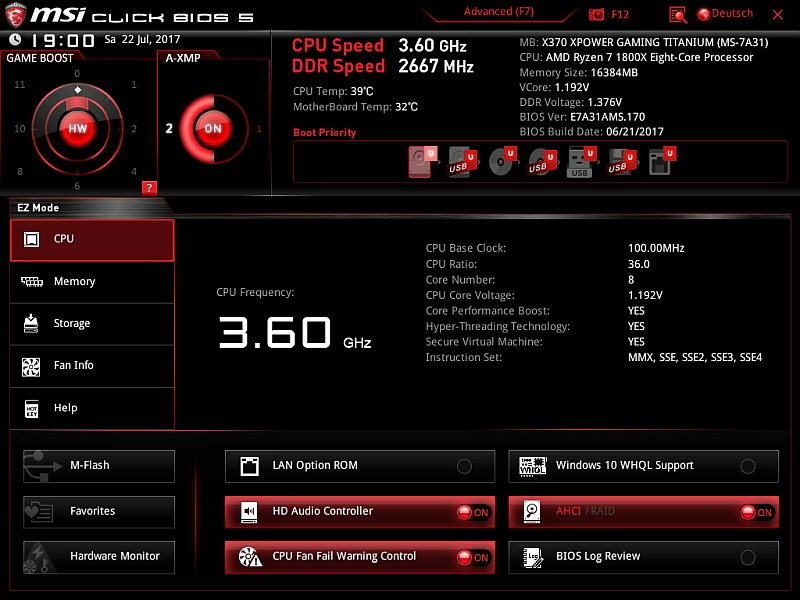Set Game Boost dial to stage 10
Viewport: 800px width, 600px height.
(19, 129)
